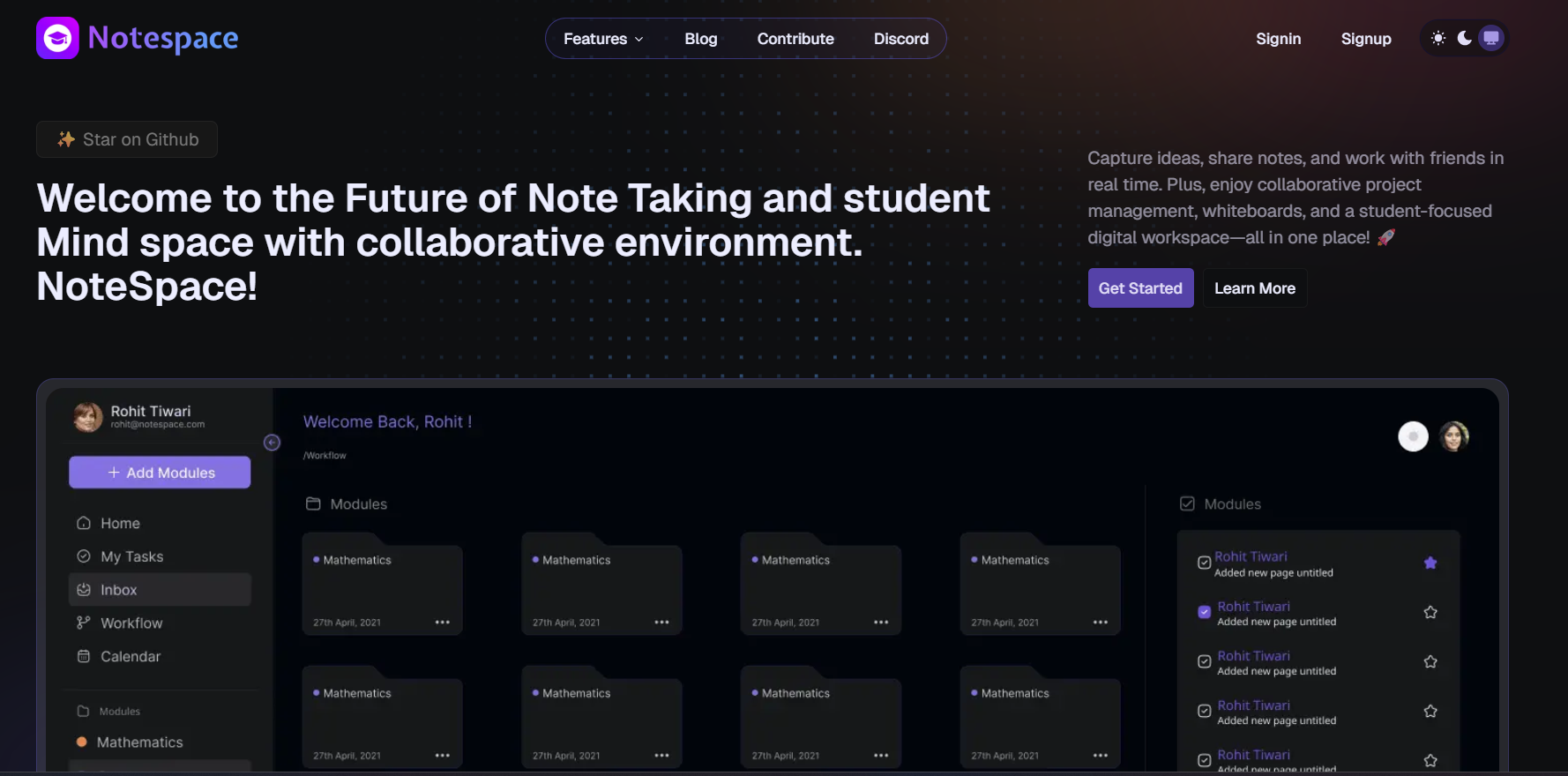Go to Signup
The width and height of the screenshot is (1568, 776).
(x=1366, y=39)
